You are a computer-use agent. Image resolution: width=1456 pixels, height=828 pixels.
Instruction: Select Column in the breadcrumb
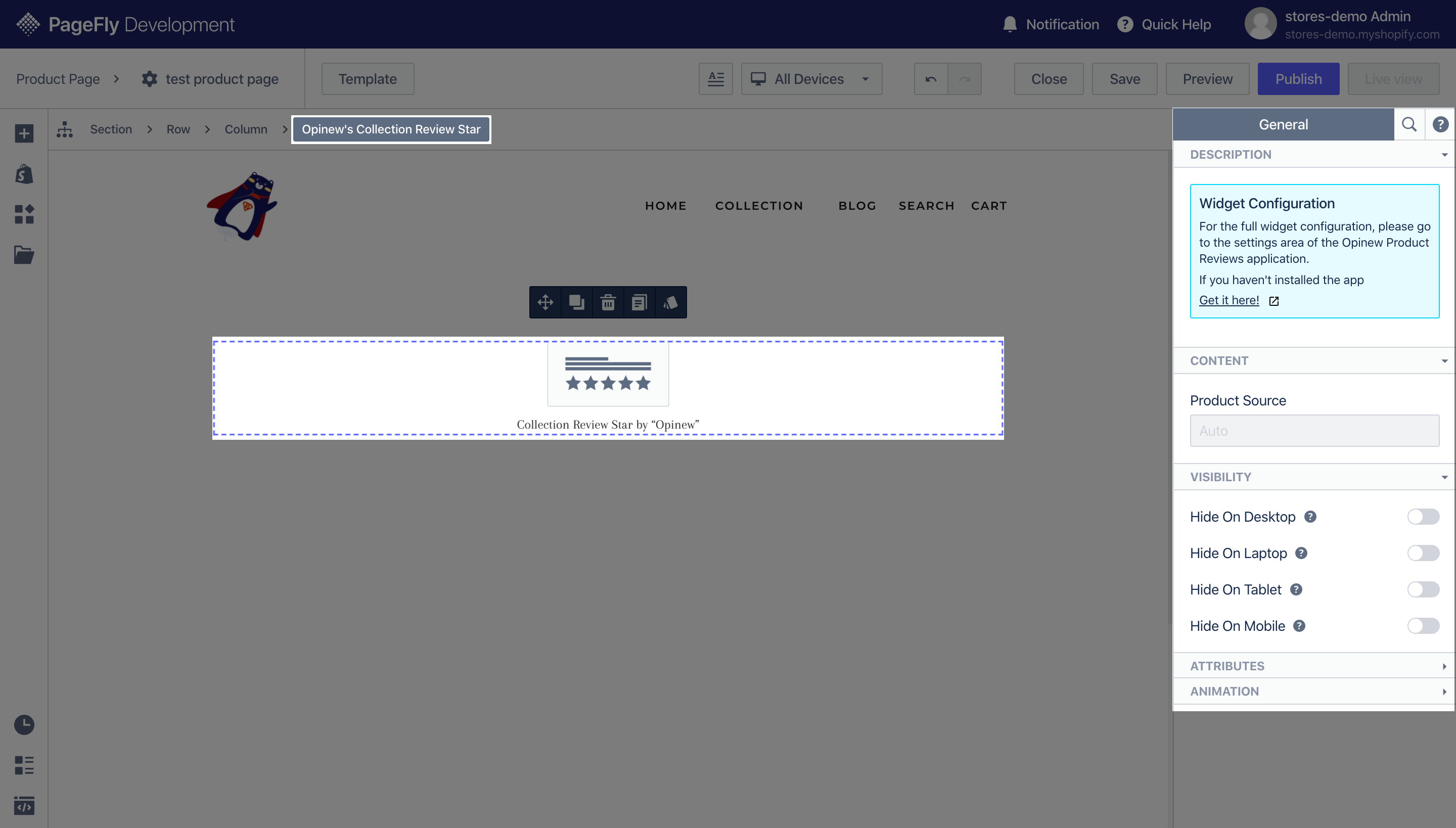246,129
